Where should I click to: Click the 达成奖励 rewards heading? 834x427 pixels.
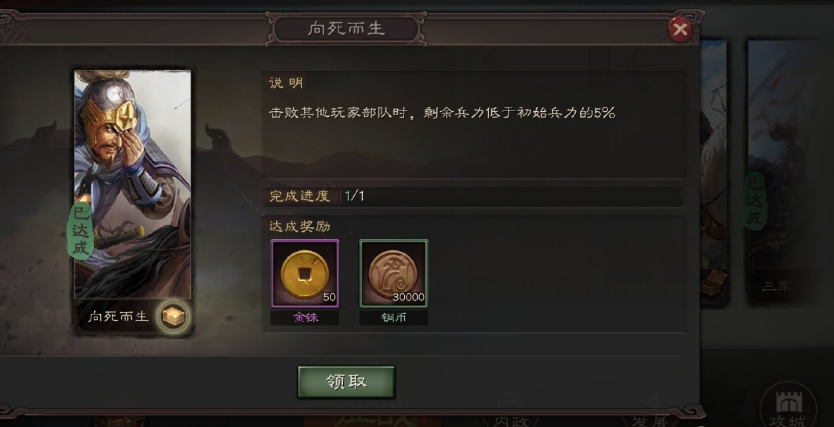point(299,227)
